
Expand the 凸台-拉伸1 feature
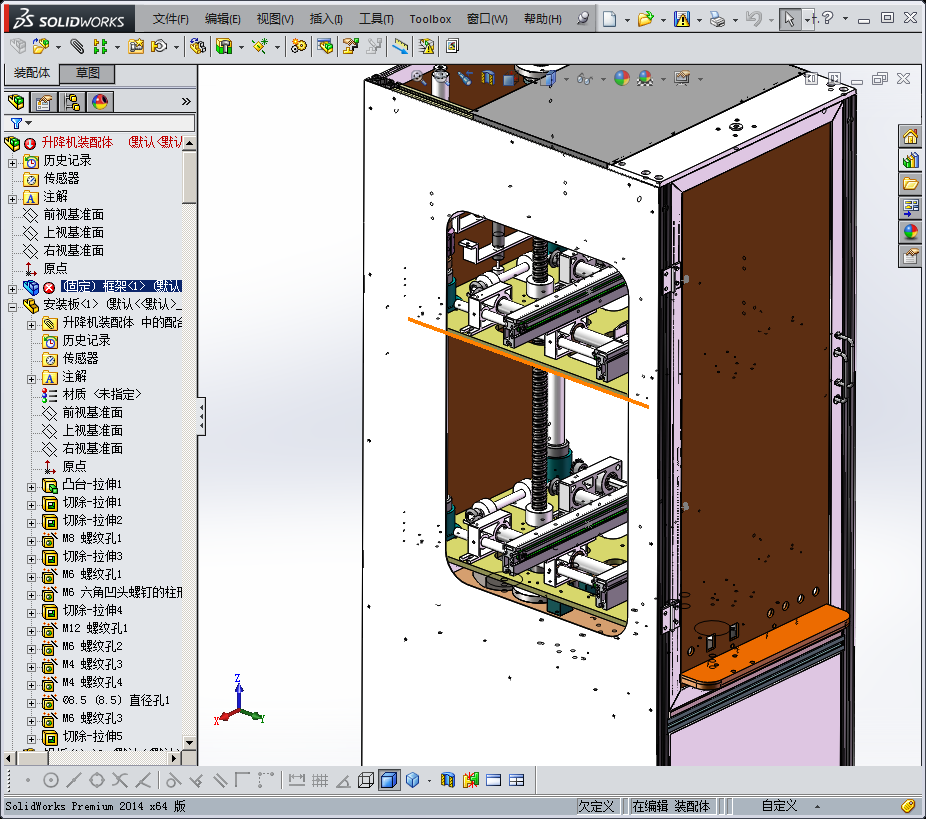32,487
